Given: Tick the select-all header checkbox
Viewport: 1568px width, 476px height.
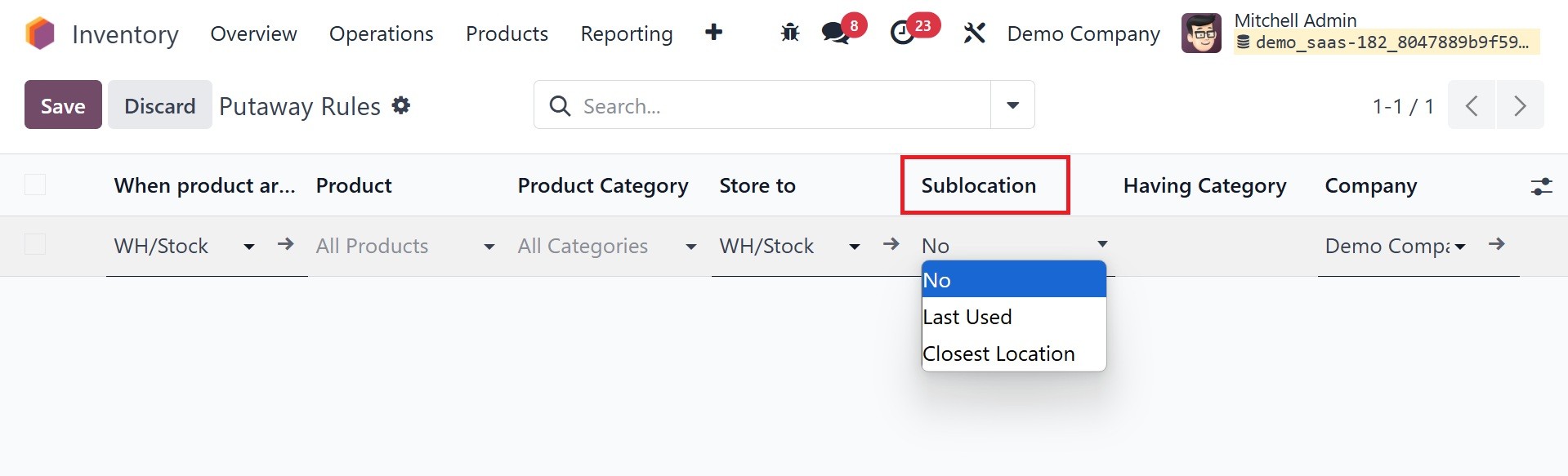Looking at the screenshot, I should pos(35,185).
